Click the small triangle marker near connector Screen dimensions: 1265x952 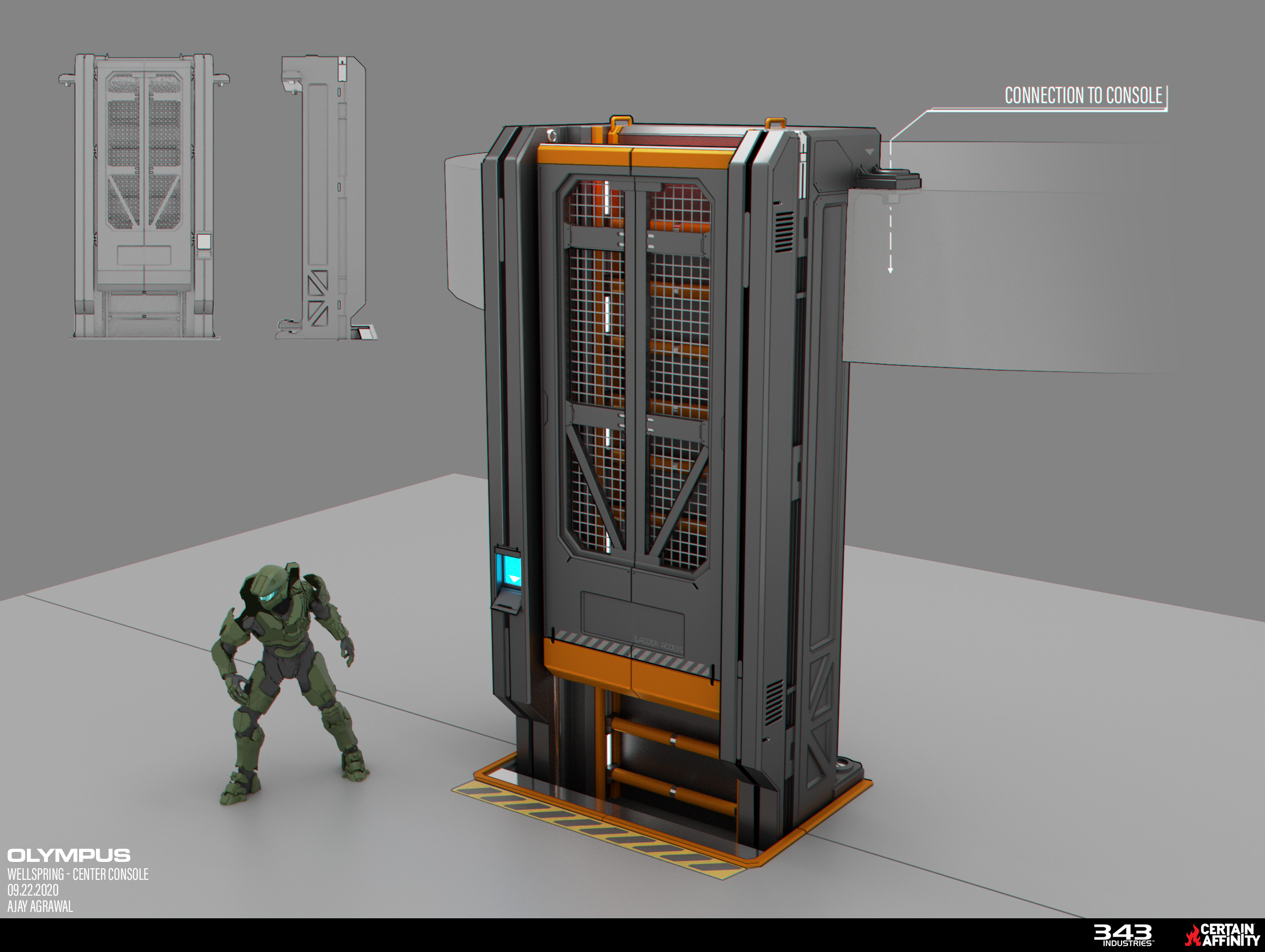(x=869, y=152)
